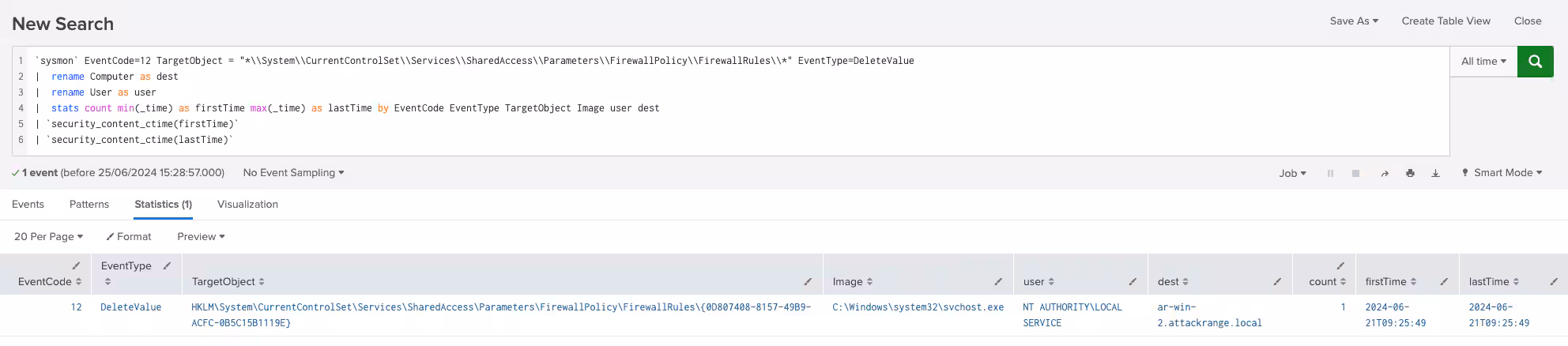Stop the search job
The image size is (1568, 346).
1355,173
